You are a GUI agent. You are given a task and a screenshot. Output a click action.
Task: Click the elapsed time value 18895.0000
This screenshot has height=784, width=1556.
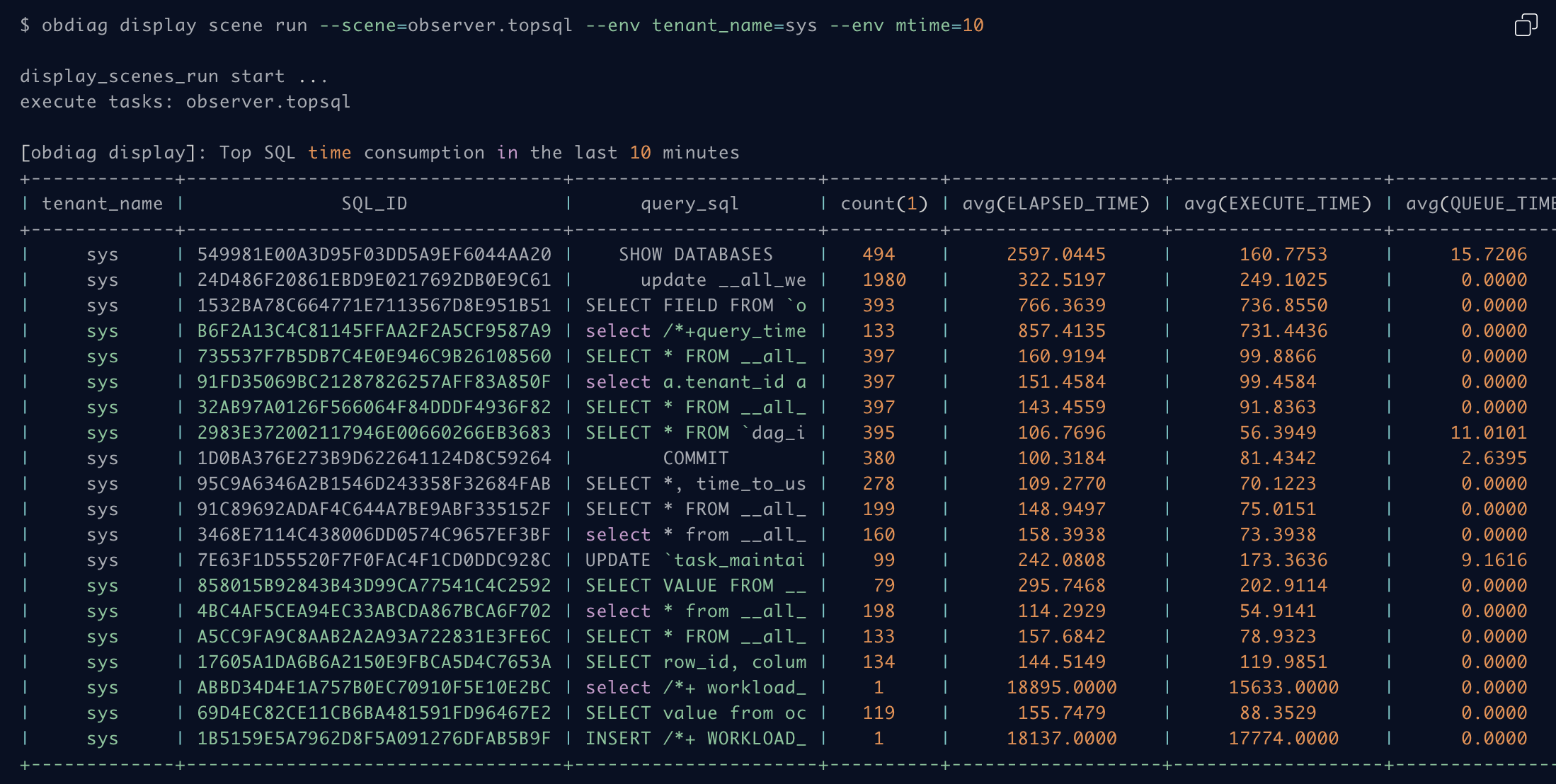(1061, 688)
